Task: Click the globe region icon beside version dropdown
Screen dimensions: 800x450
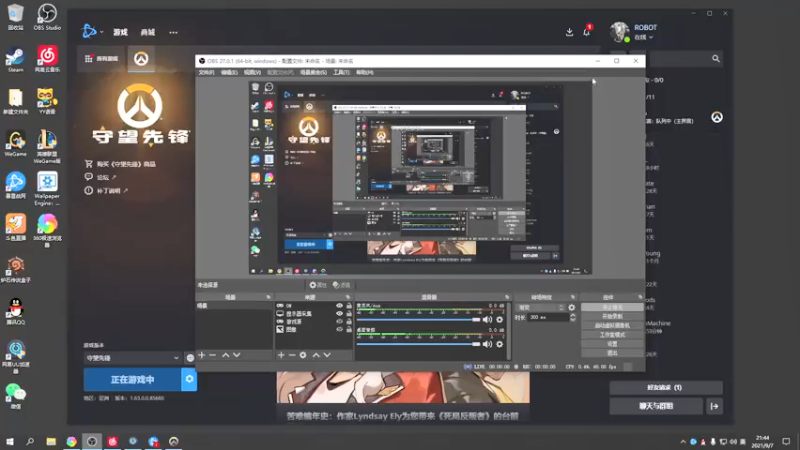Action: (190, 358)
